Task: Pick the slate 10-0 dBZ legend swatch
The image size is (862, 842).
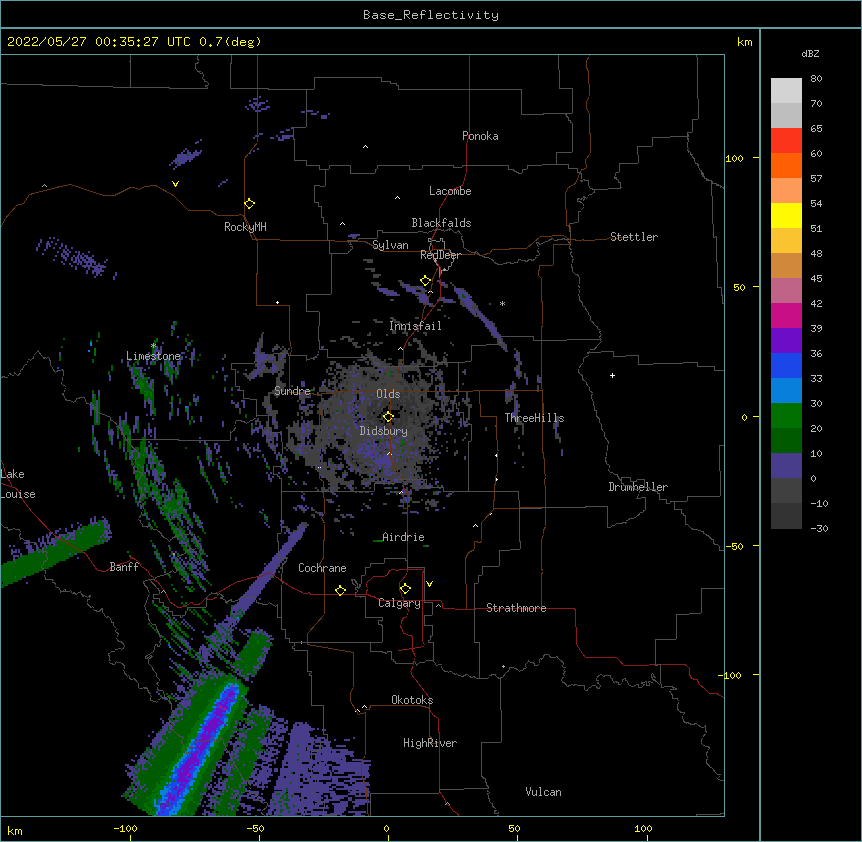Action: pos(786,466)
